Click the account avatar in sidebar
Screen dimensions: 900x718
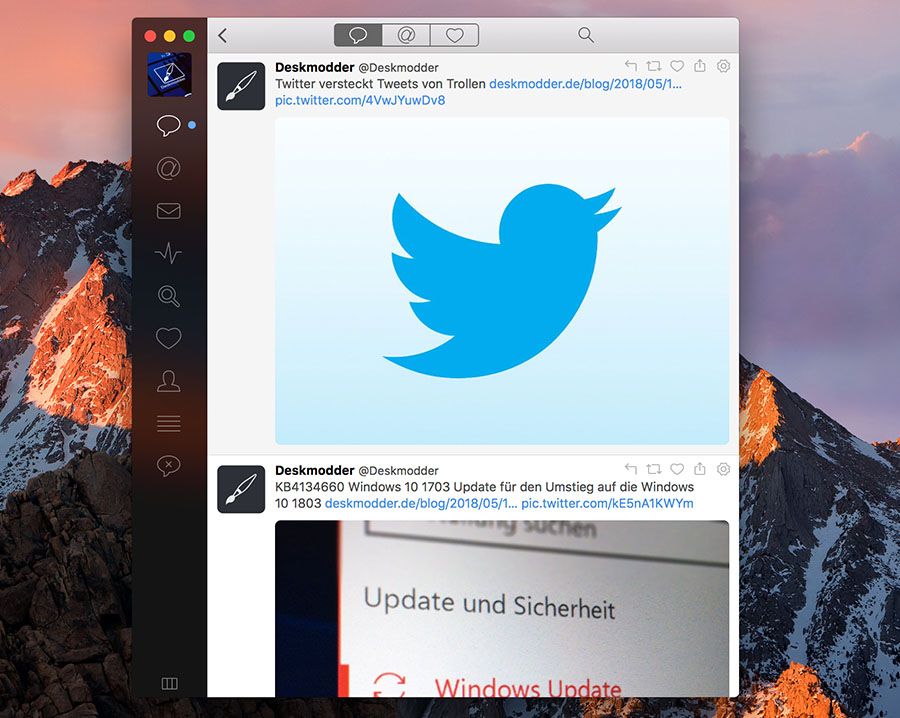coord(169,75)
